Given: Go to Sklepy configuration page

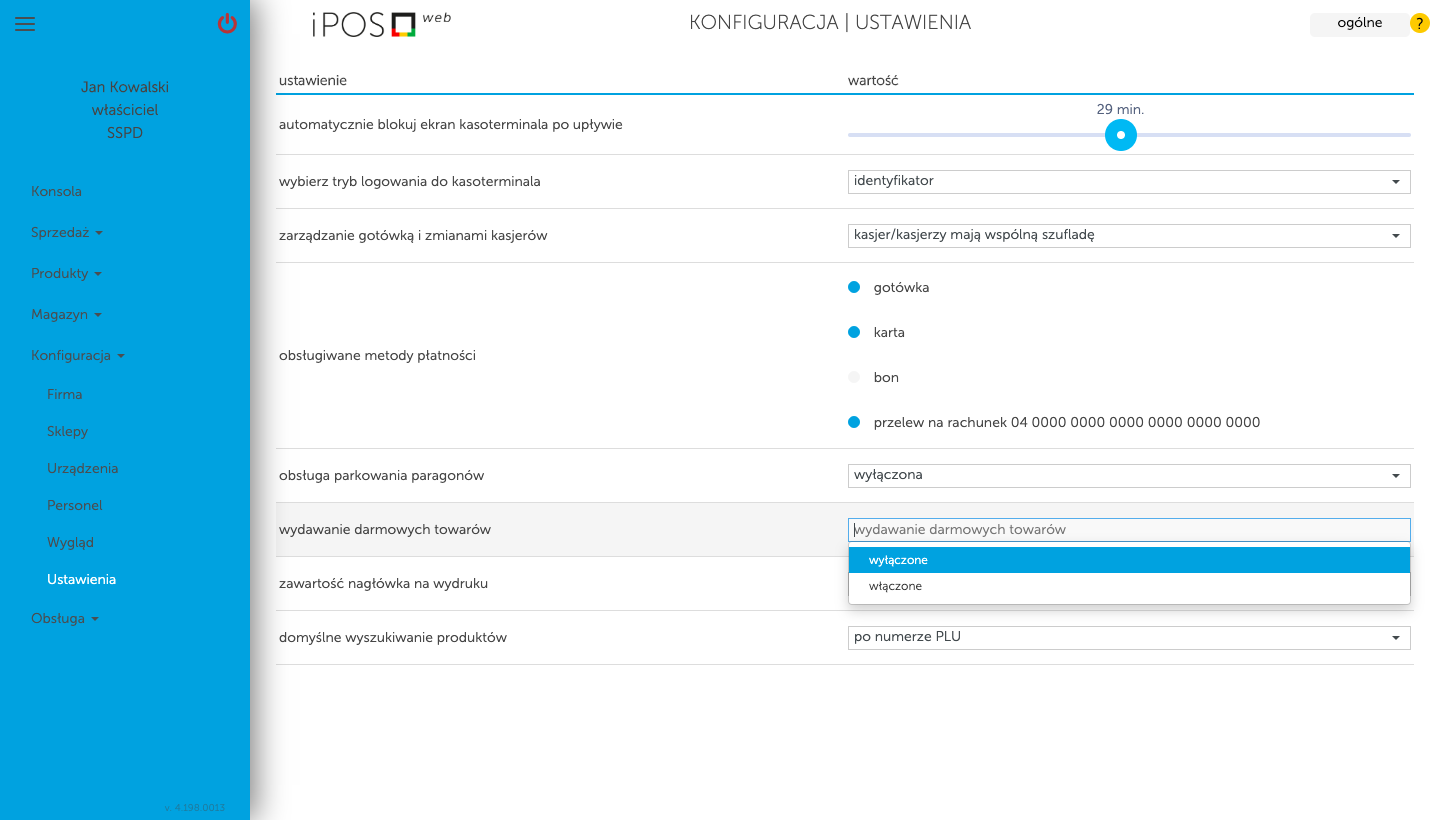Looking at the screenshot, I should 68,431.
